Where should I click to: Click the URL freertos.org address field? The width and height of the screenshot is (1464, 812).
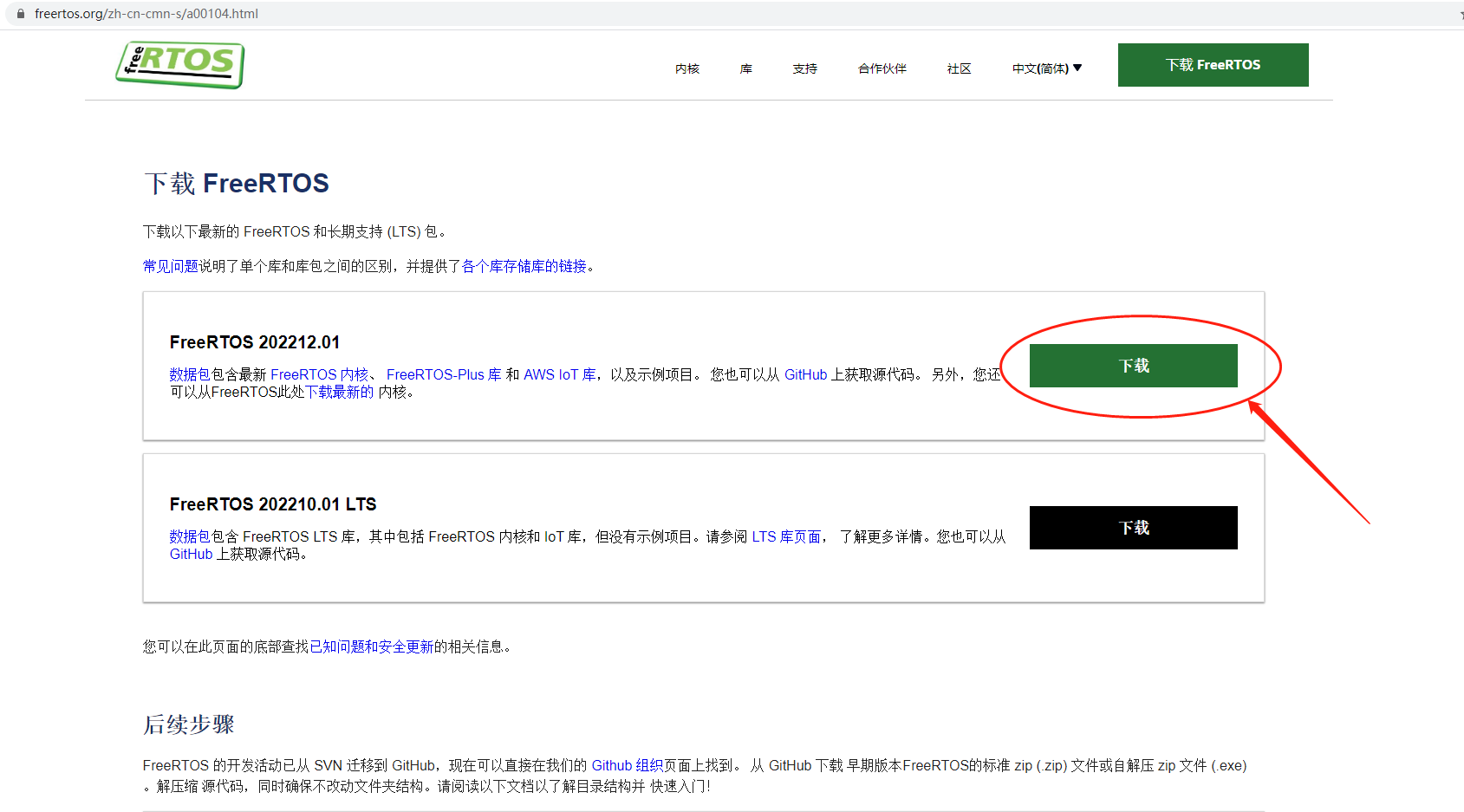point(146,14)
